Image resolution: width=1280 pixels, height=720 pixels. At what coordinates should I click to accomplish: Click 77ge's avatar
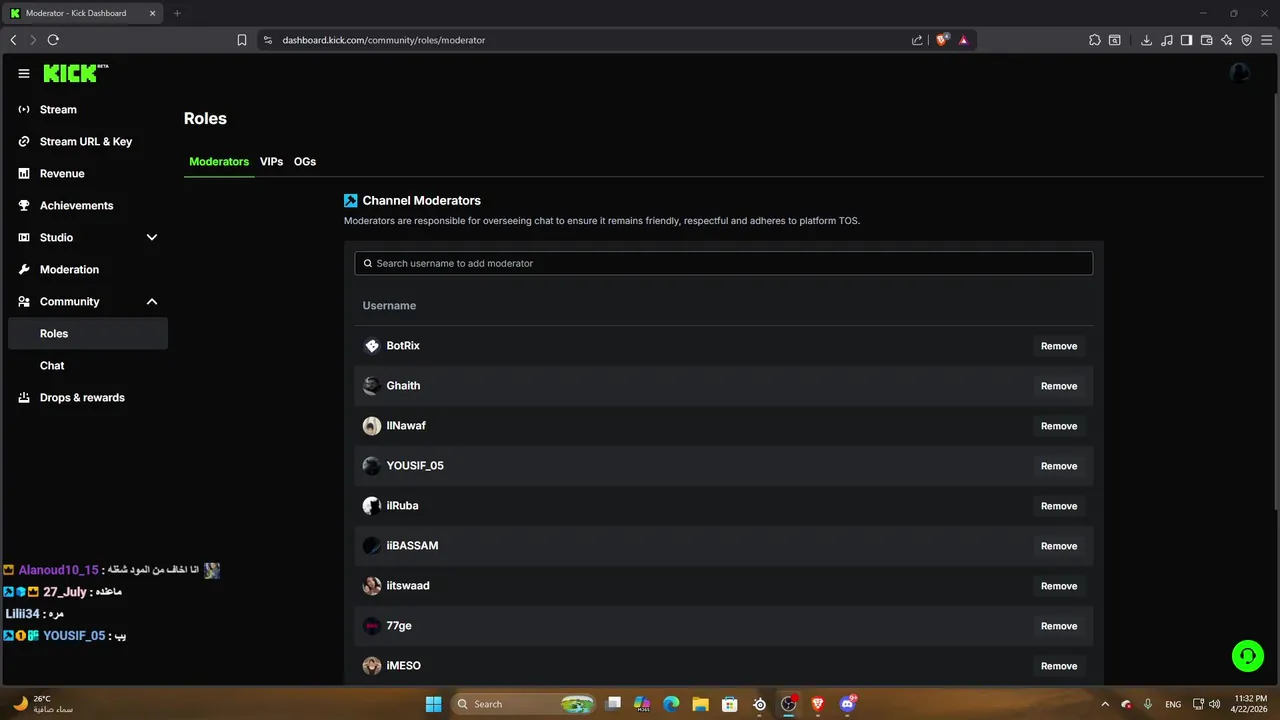coord(372,626)
